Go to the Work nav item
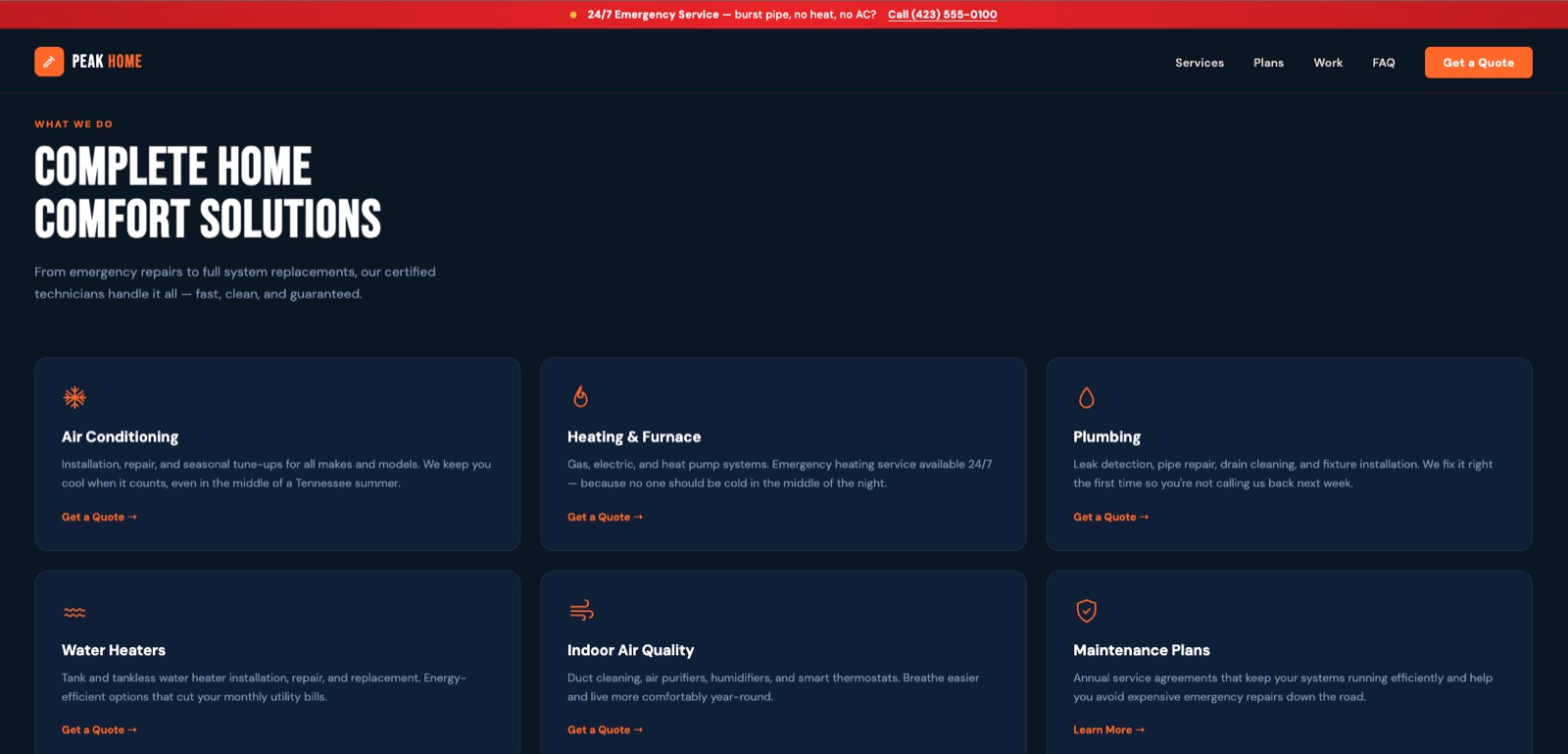 [1328, 63]
